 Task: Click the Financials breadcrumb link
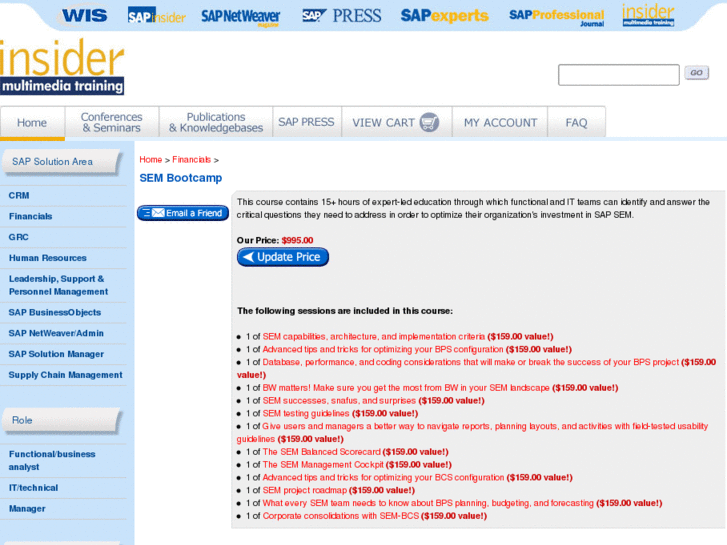[191, 160]
